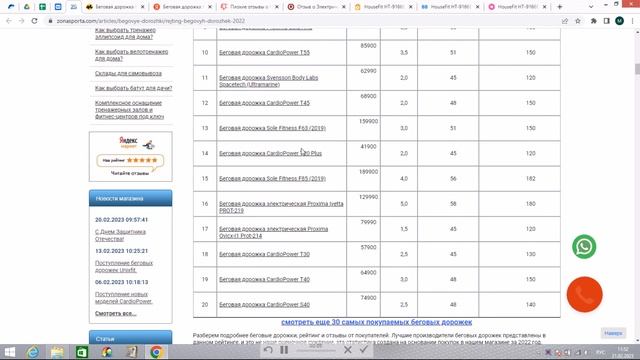640x360 pixels.
Task: Click the recording progress slider
Action: 316,350
